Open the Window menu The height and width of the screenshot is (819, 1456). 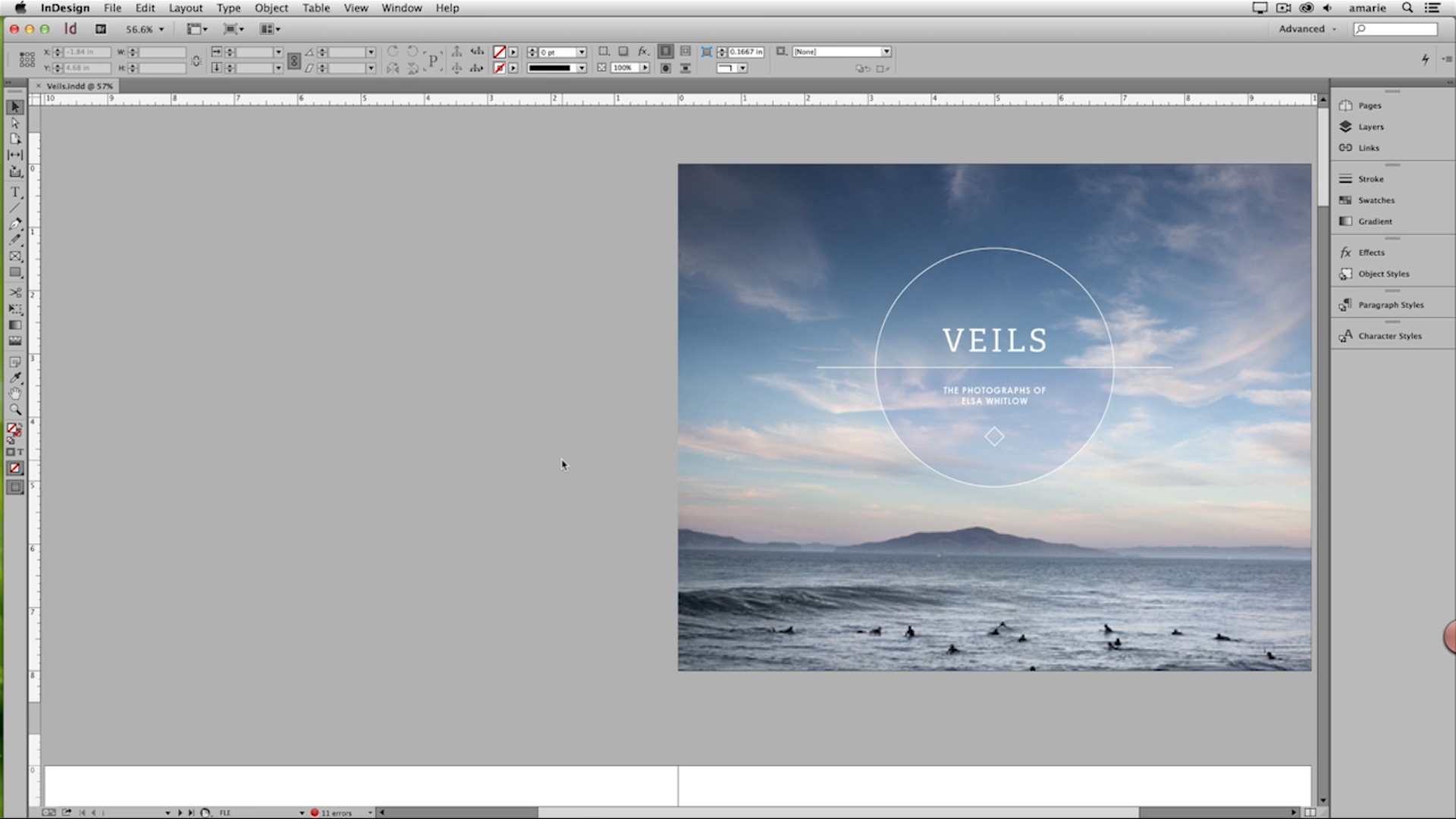tap(401, 8)
